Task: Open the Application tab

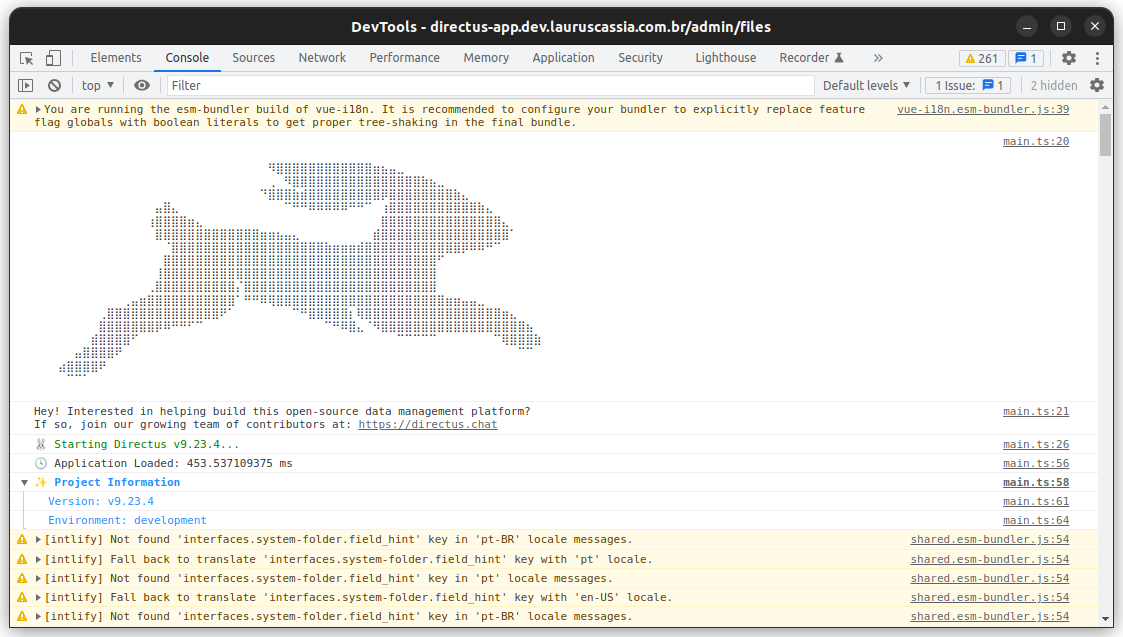Action: point(564,58)
